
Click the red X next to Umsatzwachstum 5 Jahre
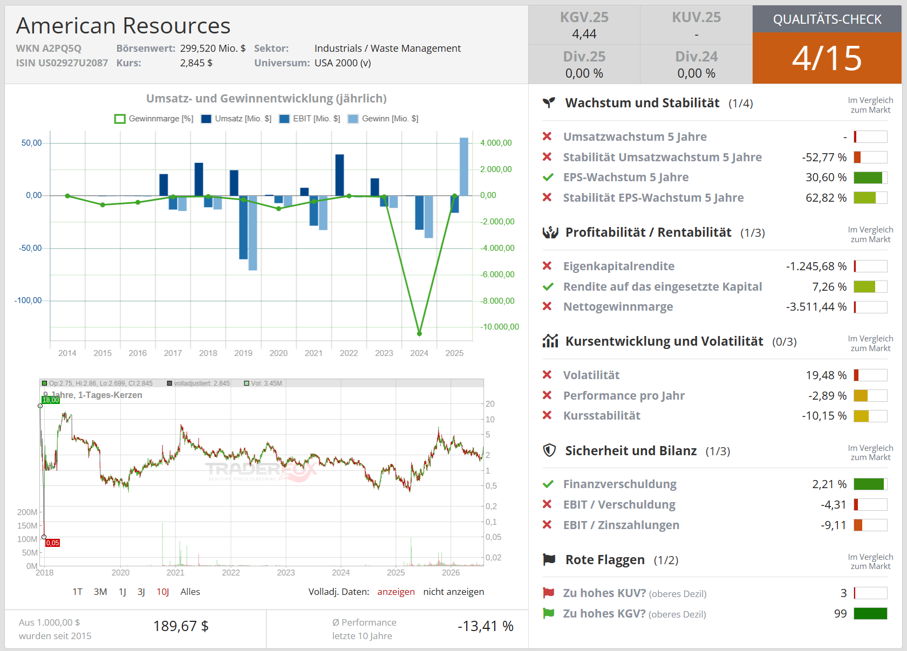pos(547,137)
